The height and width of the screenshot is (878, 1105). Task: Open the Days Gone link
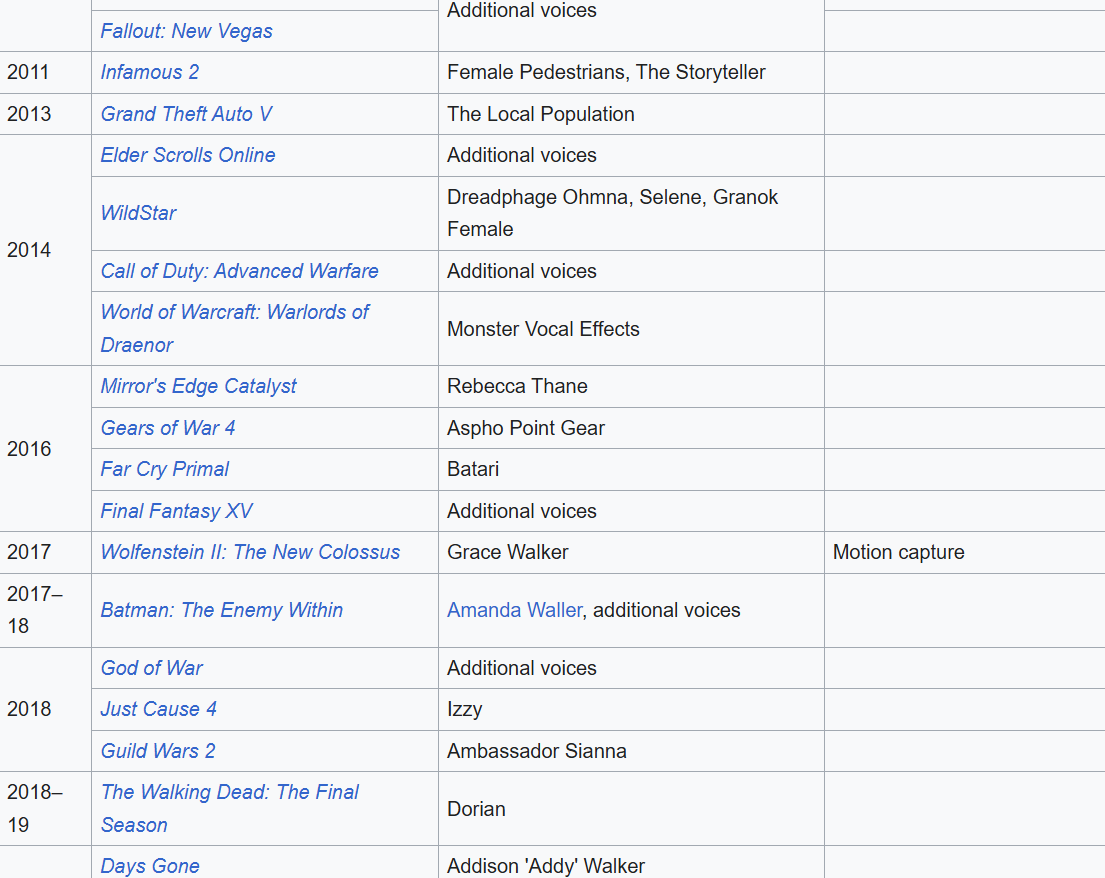click(149, 866)
